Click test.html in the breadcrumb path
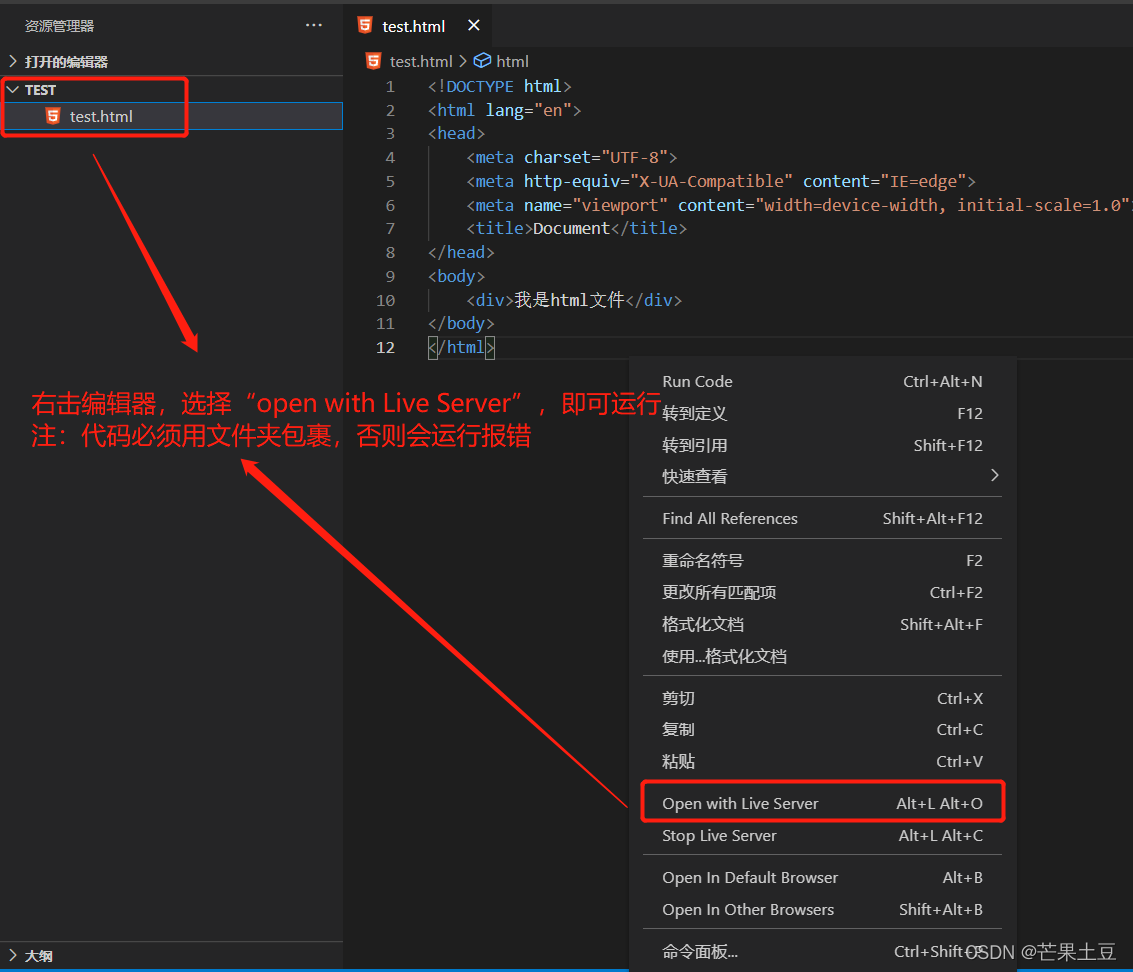The image size is (1133, 972). pos(421,61)
